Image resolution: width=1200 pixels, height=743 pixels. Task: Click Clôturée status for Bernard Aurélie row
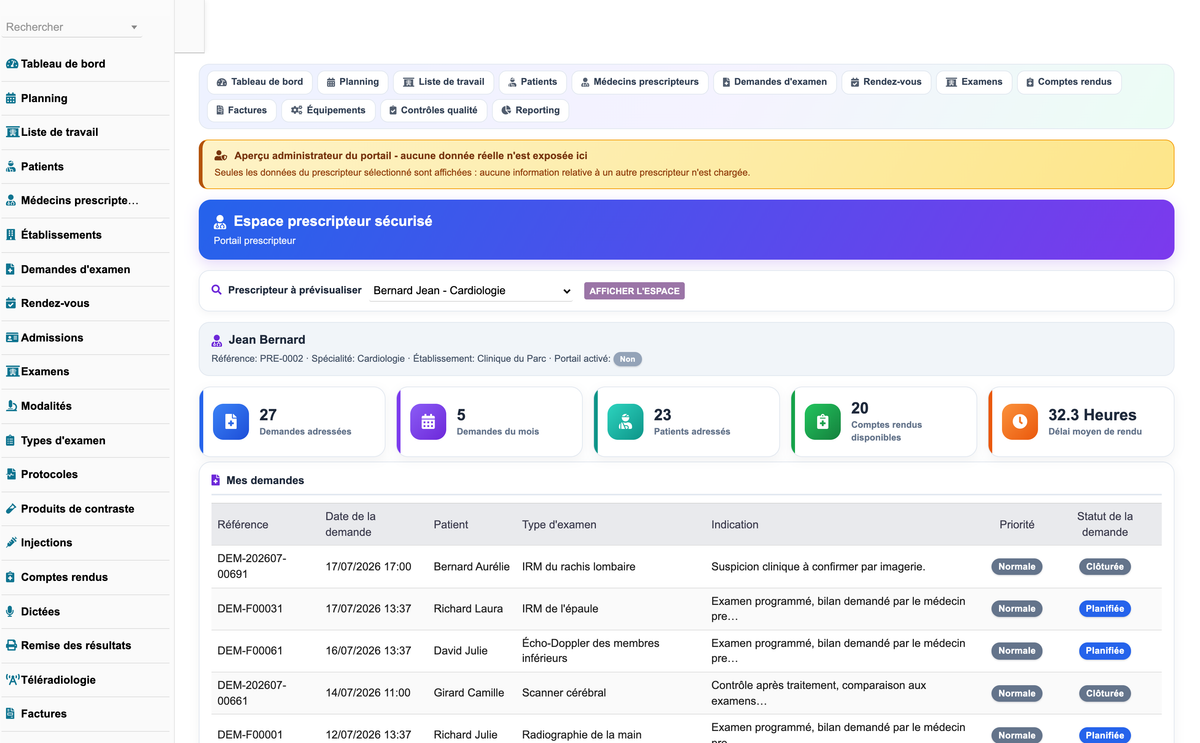pos(1105,566)
